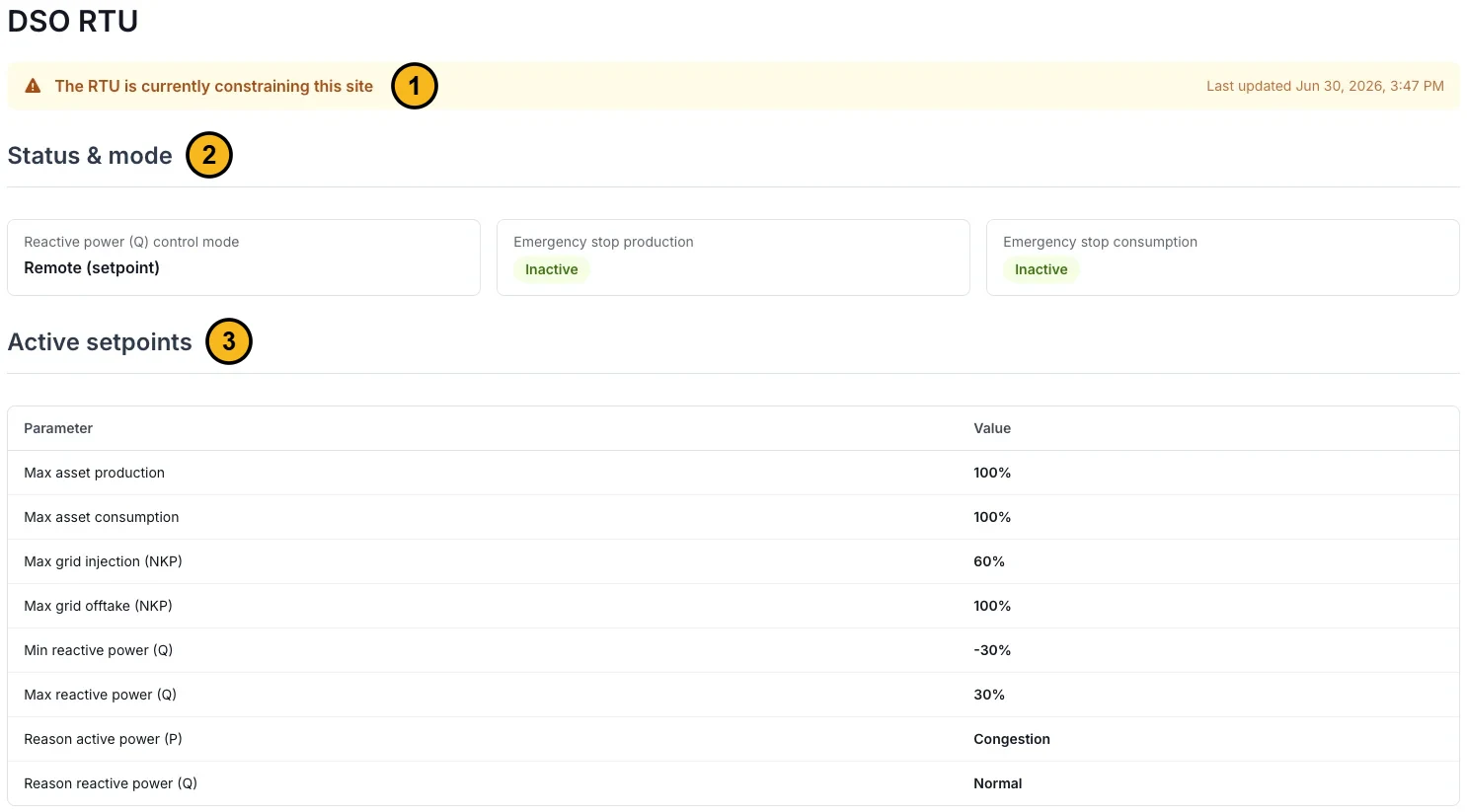Click annotation marker number 1
This screenshot has height=812, width=1467.
[x=414, y=86]
